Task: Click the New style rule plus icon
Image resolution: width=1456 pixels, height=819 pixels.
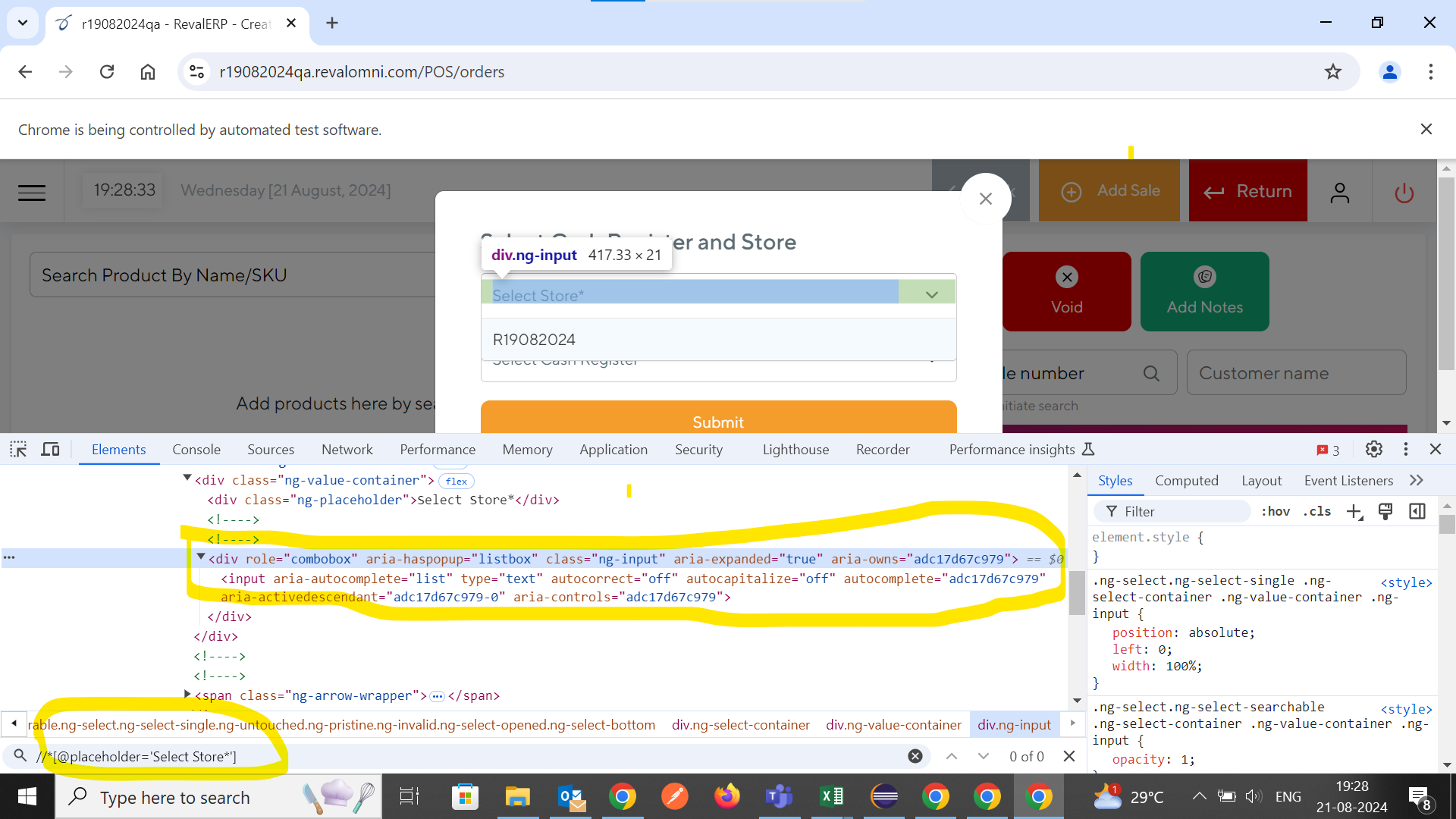Action: (1354, 512)
